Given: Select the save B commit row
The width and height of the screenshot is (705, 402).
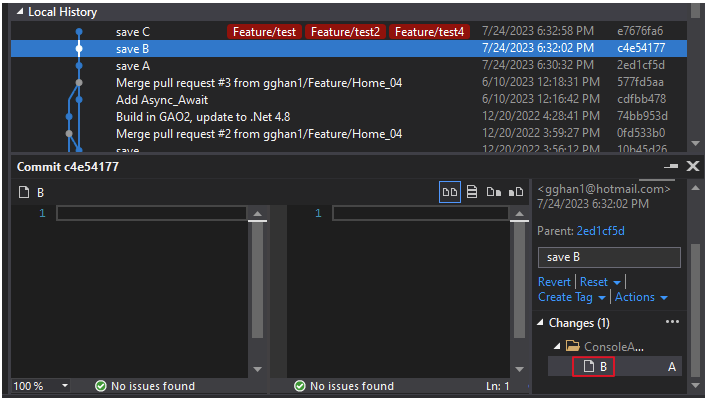Looking at the screenshot, I should point(349,48).
